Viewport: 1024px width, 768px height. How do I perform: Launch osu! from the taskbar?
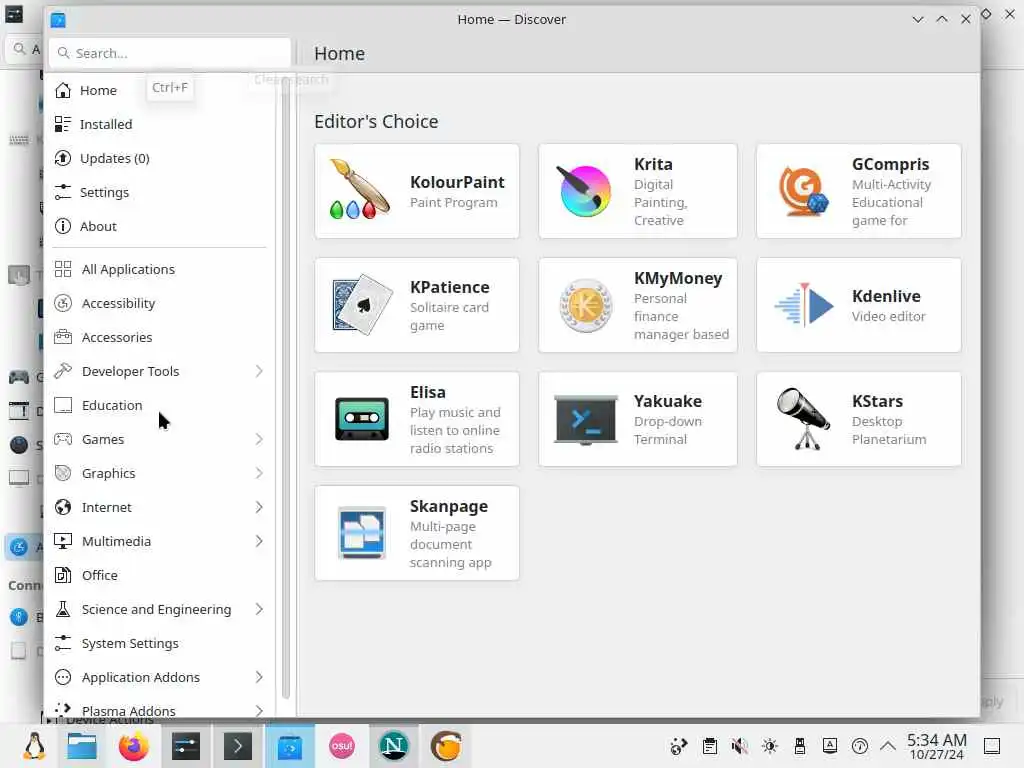pos(342,746)
